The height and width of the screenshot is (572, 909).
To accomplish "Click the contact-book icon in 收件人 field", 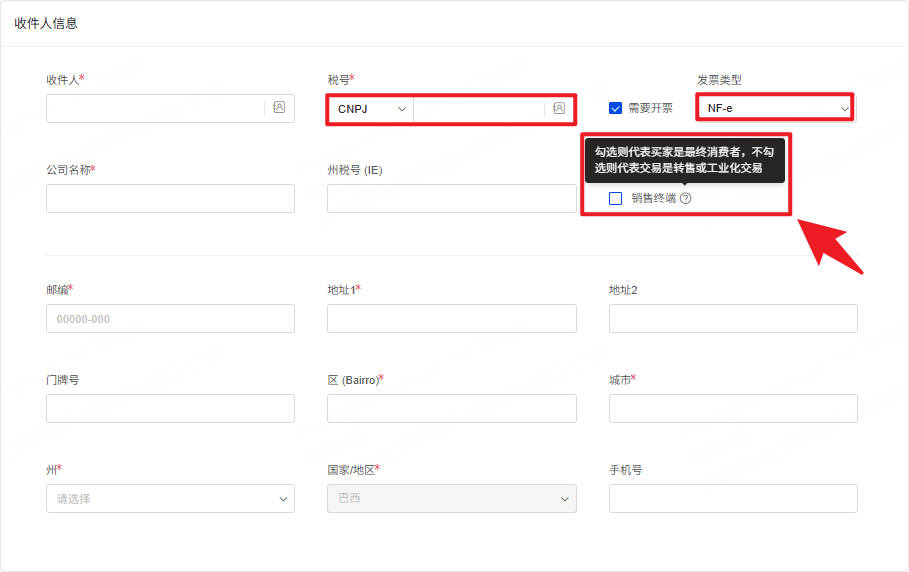I will (x=279, y=108).
